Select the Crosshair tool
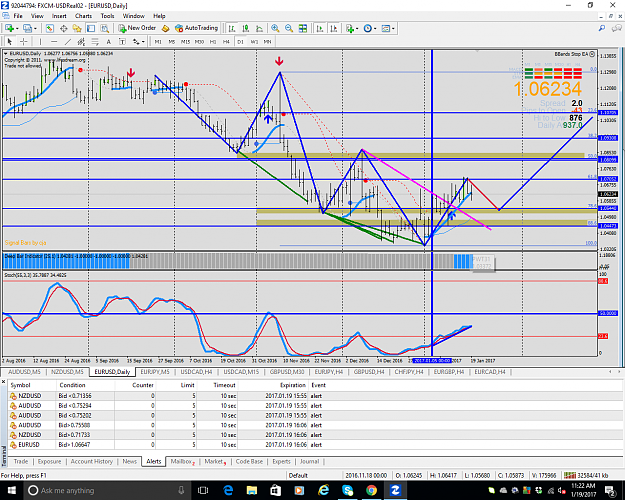Screen dimensions: 625x500 pos(24,41)
